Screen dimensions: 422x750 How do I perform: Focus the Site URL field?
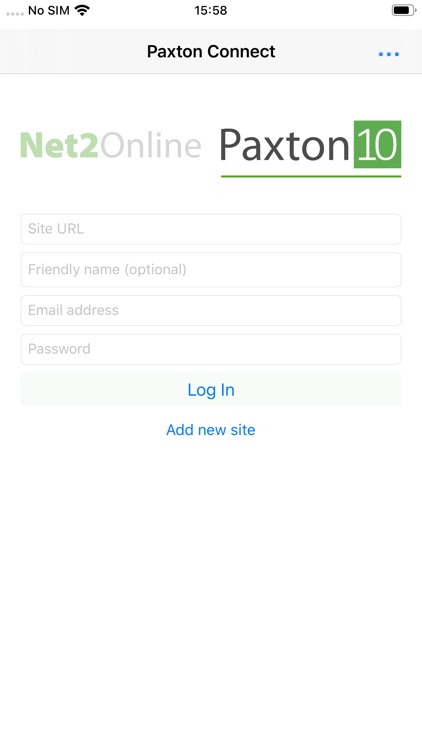[211, 229]
